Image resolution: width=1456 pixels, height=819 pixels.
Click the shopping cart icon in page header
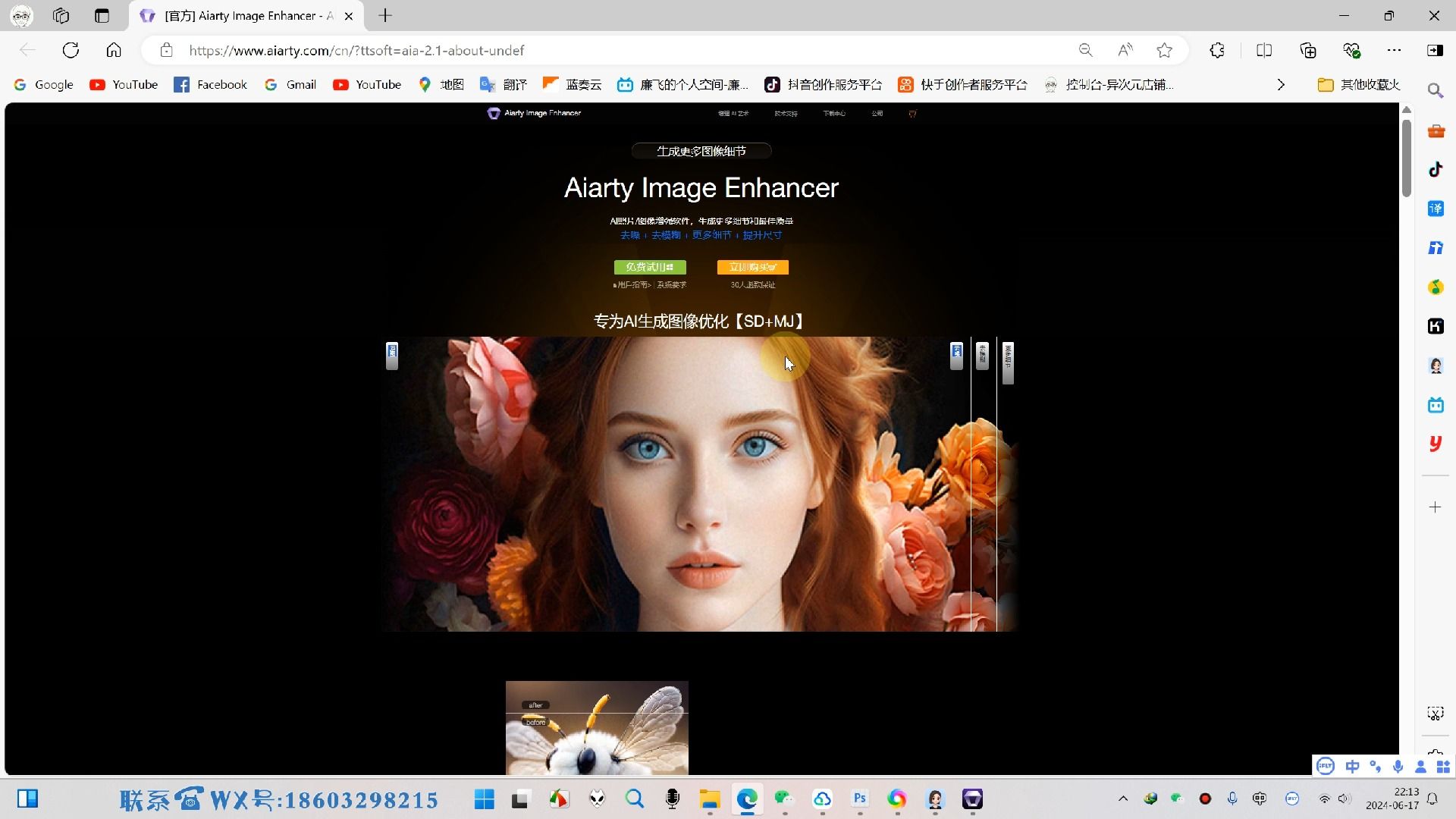point(912,114)
